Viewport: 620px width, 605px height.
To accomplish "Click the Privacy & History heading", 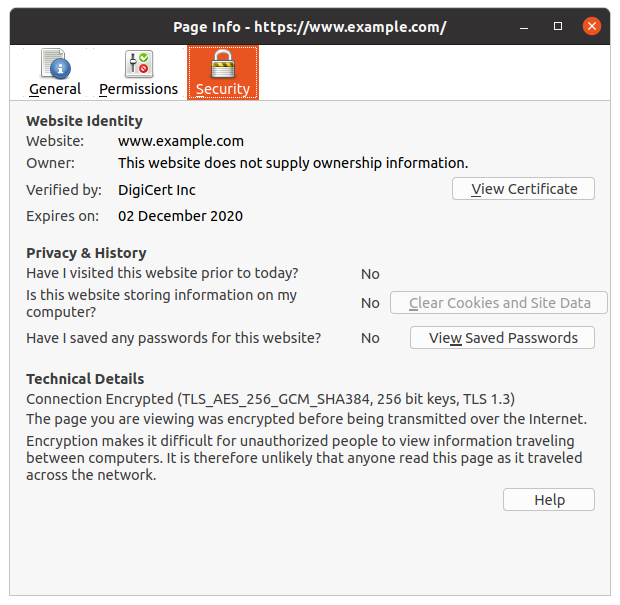I will (x=86, y=253).
